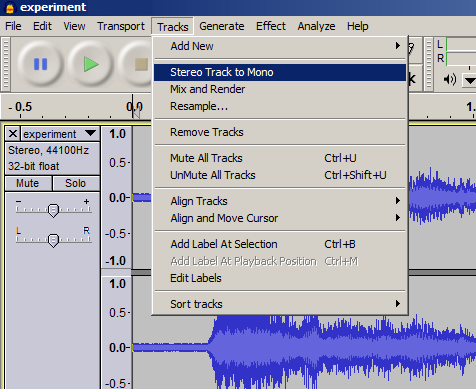Click the meter toolbar drag grip
This screenshot has height=389, width=476.
tap(428, 64)
